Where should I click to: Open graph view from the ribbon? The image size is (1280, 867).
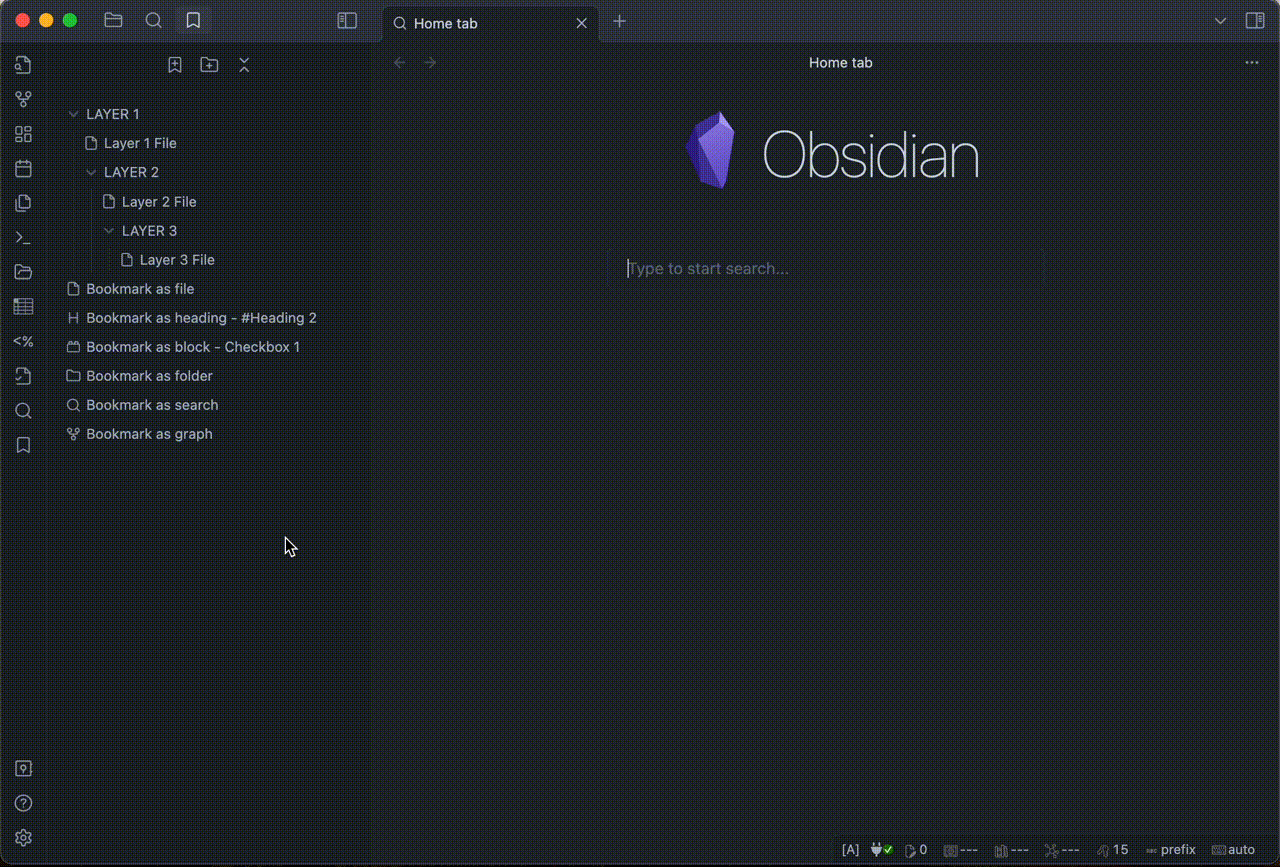(x=23, y=100)
